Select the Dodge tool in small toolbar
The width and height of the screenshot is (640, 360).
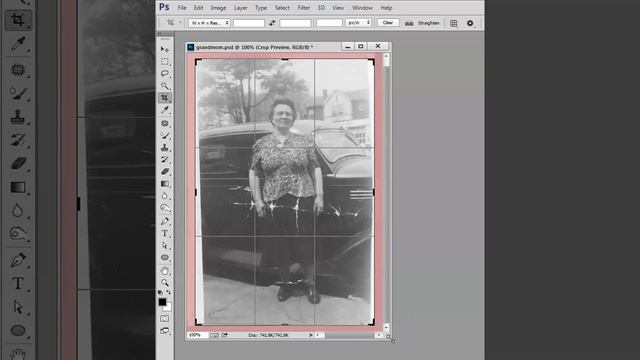point(164,208)
